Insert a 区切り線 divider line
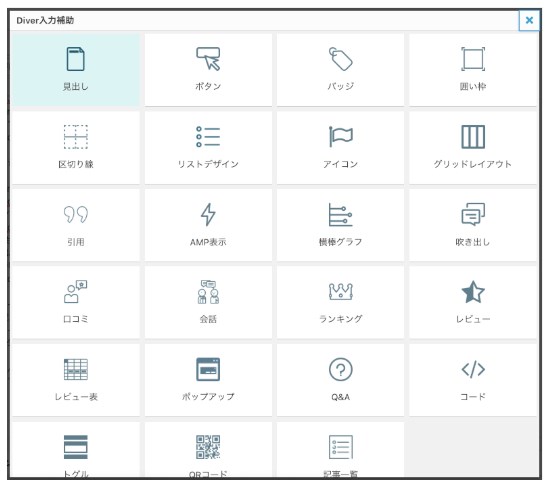This screenshot has width=548, height=481. 75,148
